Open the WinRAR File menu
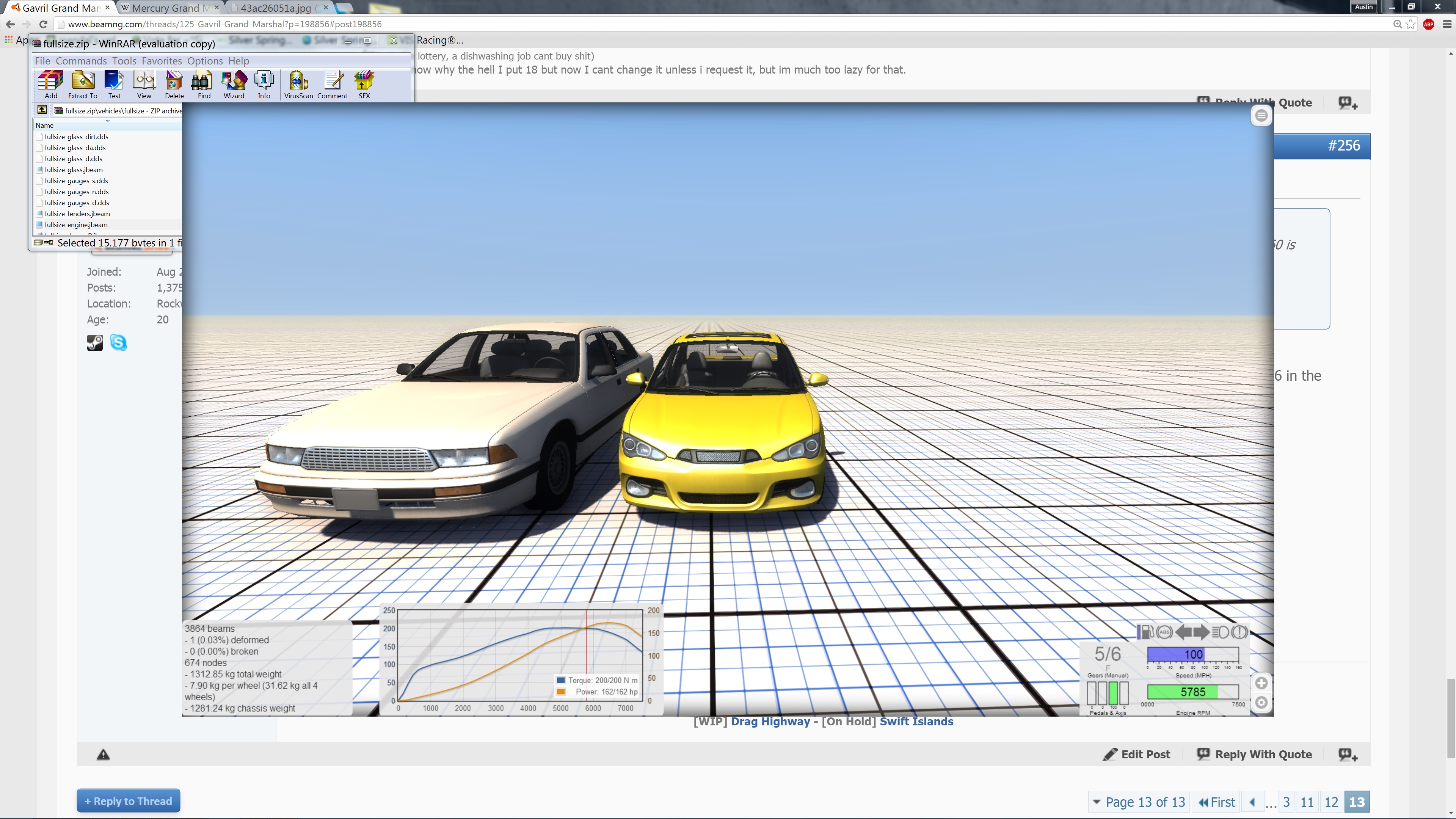 tap(42, 61)
